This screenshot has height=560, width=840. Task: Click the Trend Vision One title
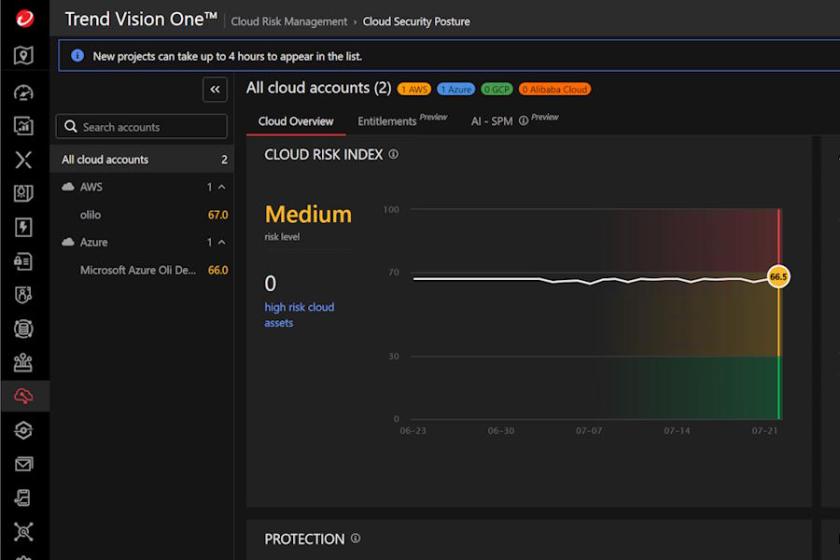pyautogui.click(x=141, y=19)
